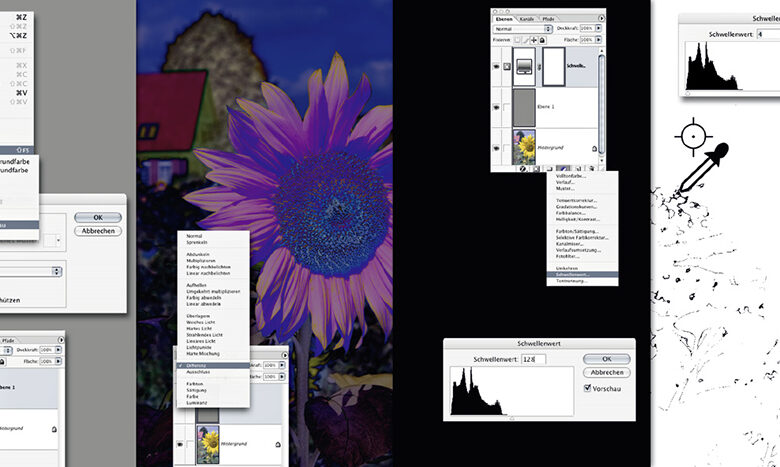Click the Schwellenwert input field showing 128
This screenshot has height=467, width=780.
tap(533, 358)
